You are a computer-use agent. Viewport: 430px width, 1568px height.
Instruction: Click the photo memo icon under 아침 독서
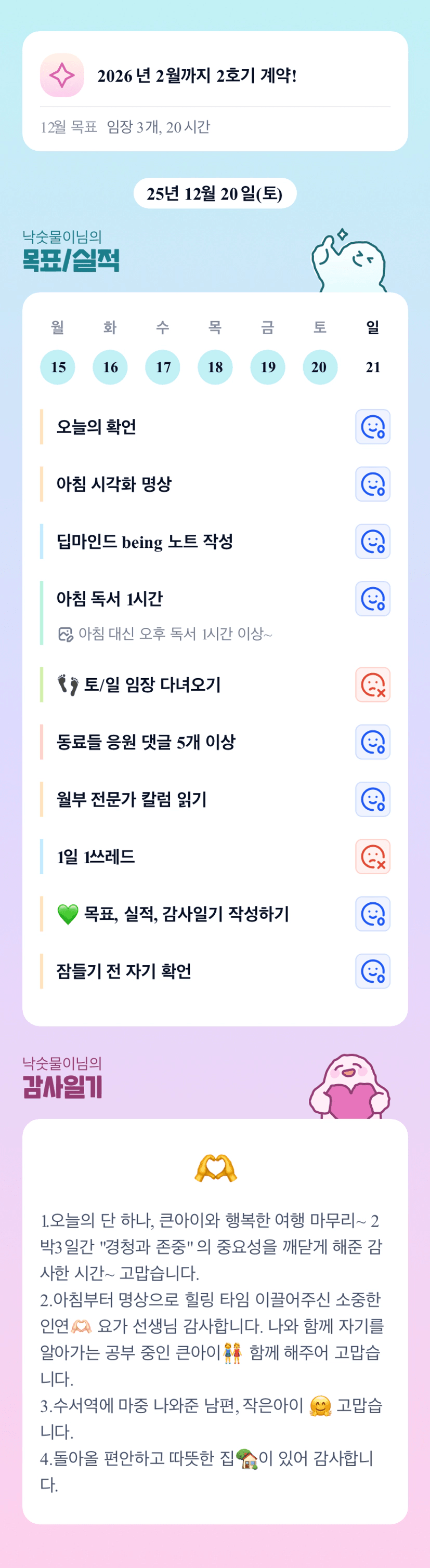[x=65, y=634]
